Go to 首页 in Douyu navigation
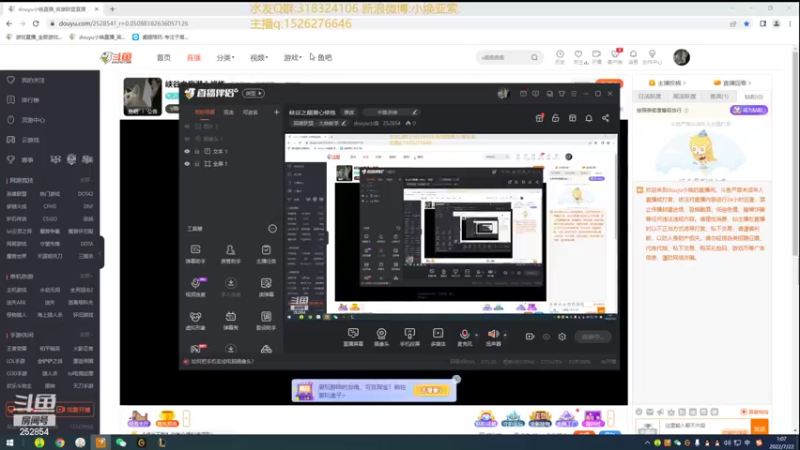The width and height of the screenshot is (800, 450). [164, 58]
